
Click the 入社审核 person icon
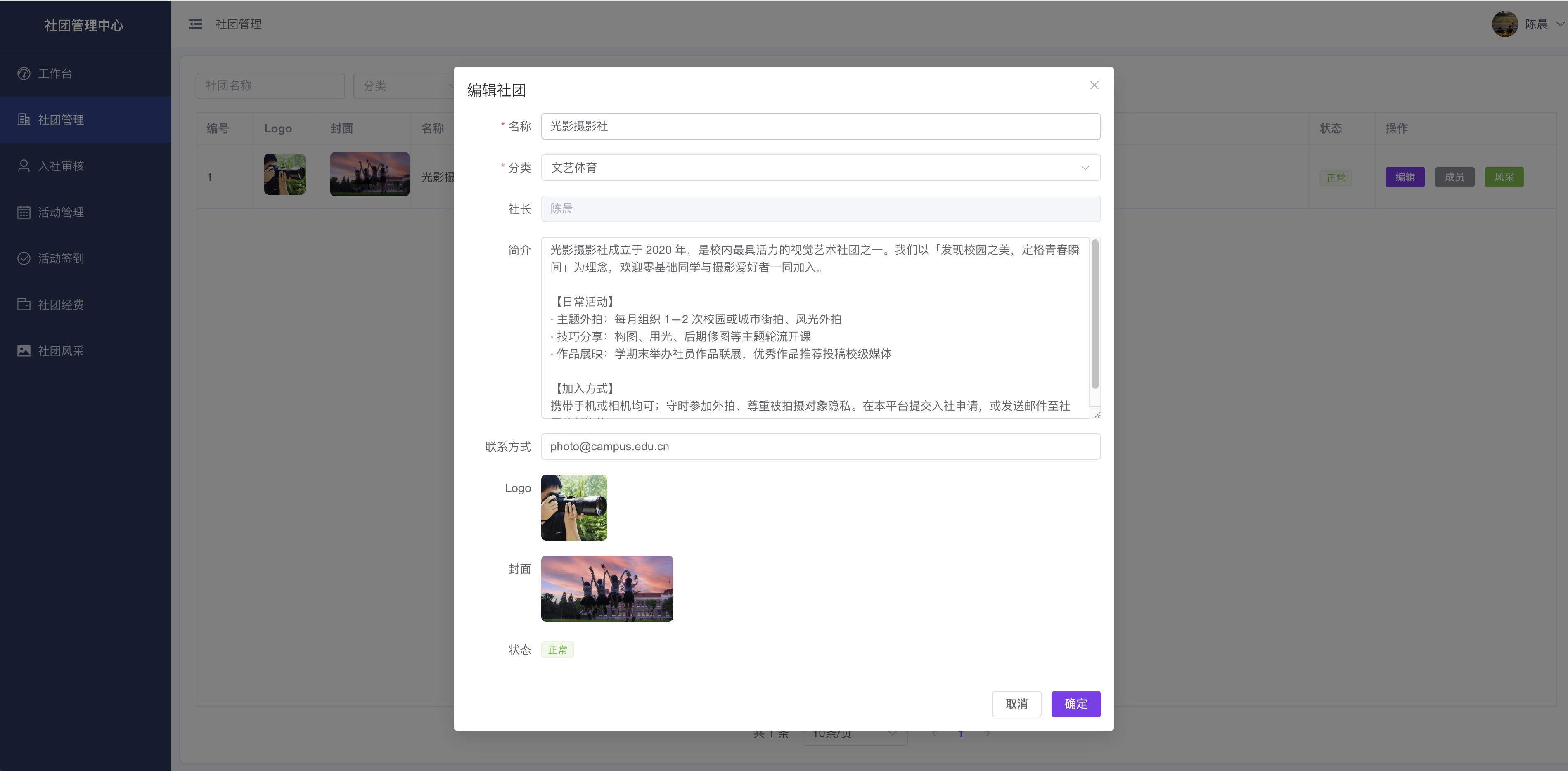(x=24, y=166)
